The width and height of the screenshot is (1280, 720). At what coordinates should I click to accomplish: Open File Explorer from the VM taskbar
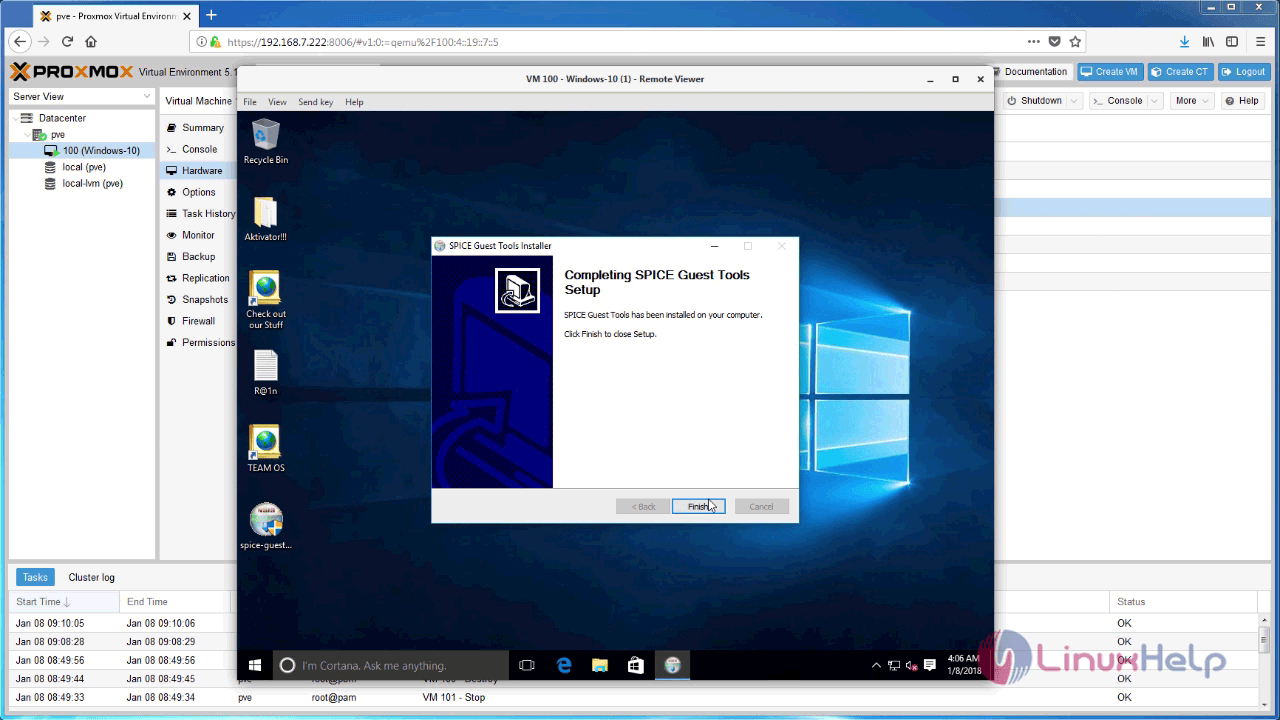[x=600, y=665]
